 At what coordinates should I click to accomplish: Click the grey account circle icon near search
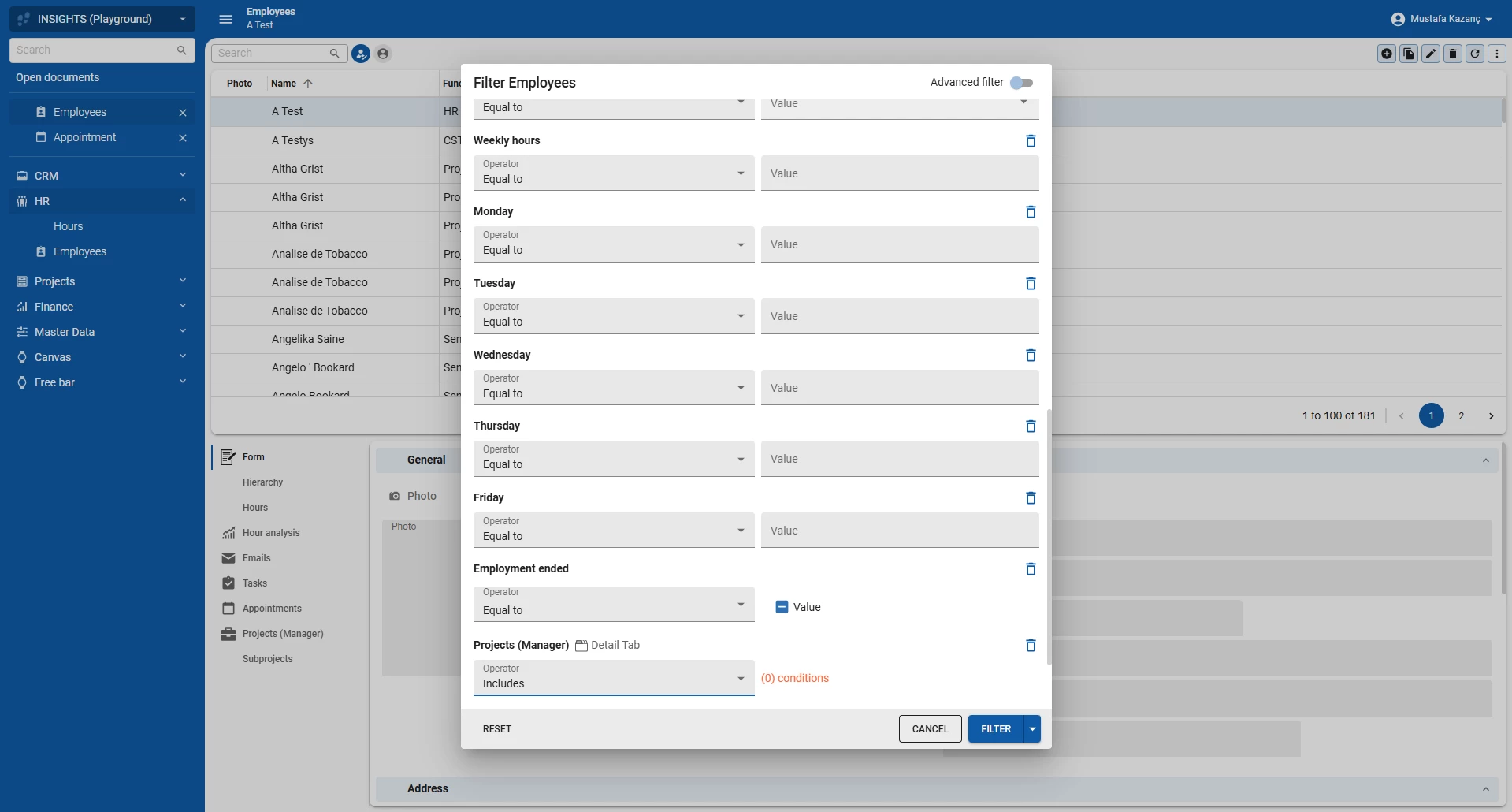(x=383, y=54)
